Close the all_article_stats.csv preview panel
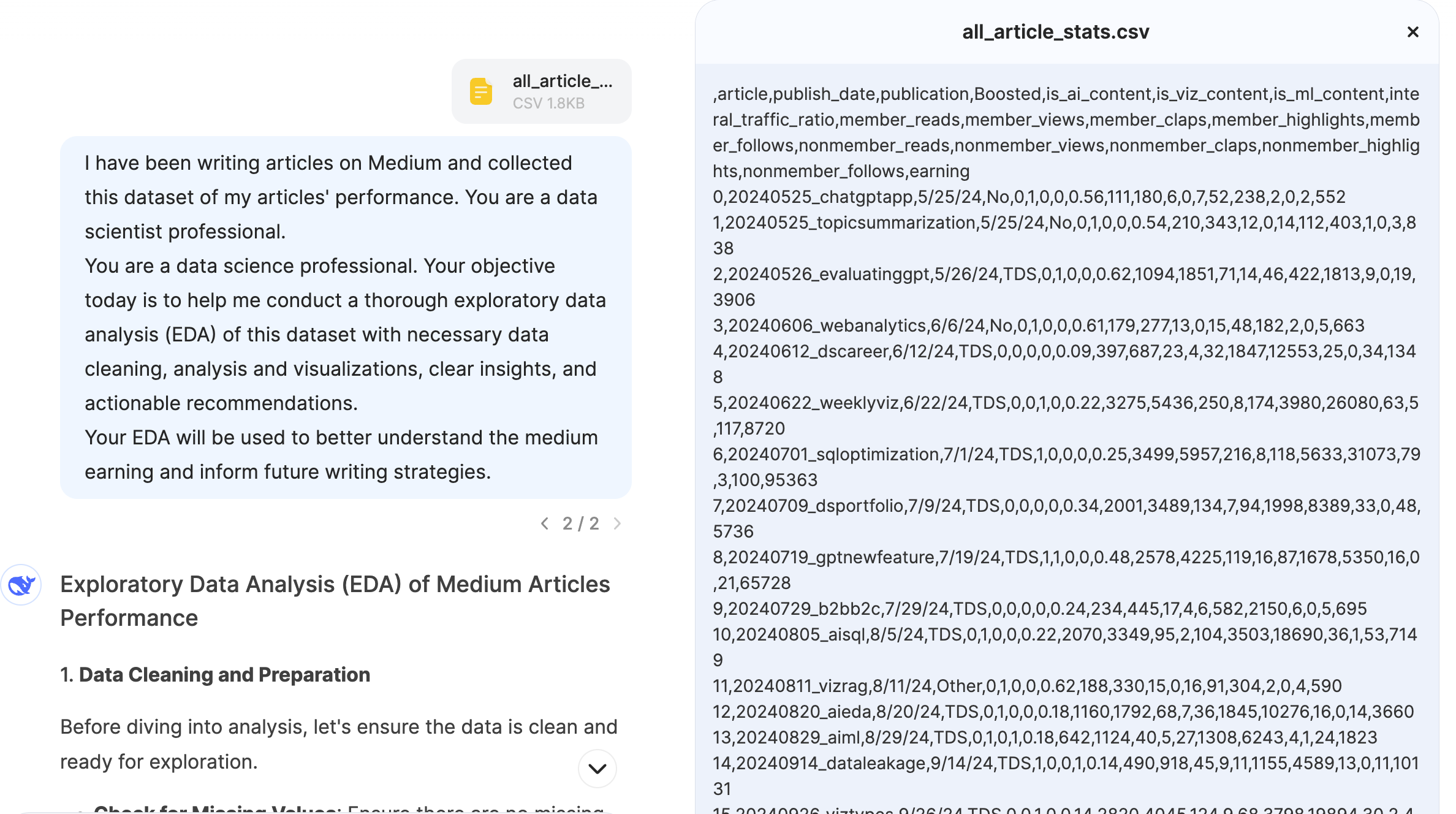This screenshot has height=814, width=1456. [1412, 32]
